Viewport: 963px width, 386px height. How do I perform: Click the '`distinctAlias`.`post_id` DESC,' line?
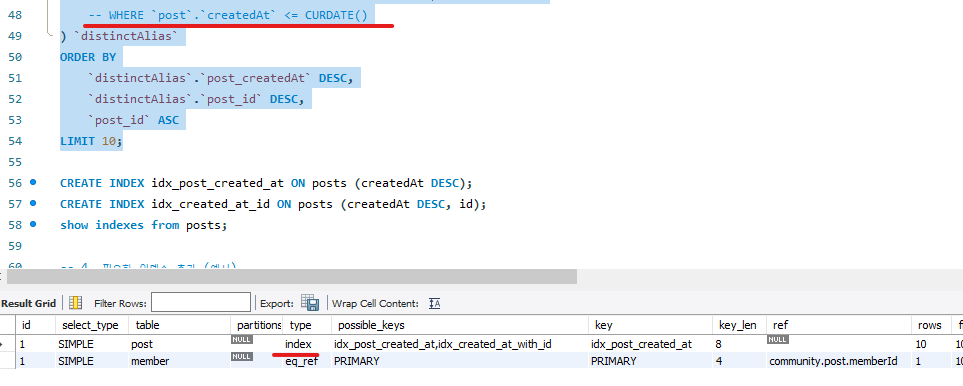point(197,99)
